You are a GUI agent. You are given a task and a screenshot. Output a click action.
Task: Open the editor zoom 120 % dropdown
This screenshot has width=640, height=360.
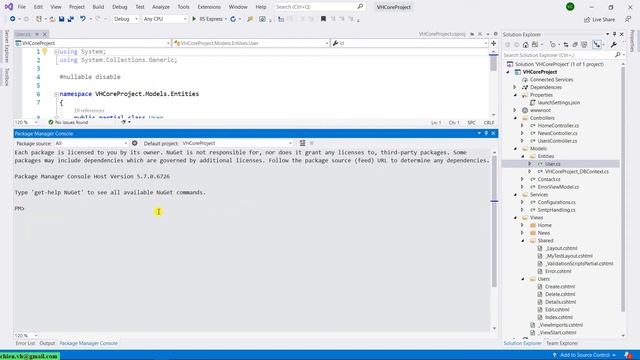point(25,122)
